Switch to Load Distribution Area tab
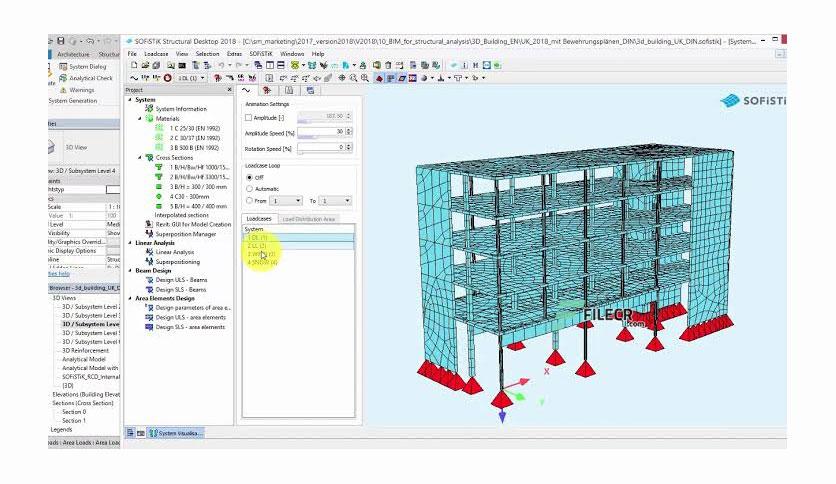Image resolution: width=836 pixels, height=484 pixels. pos(308,219)
